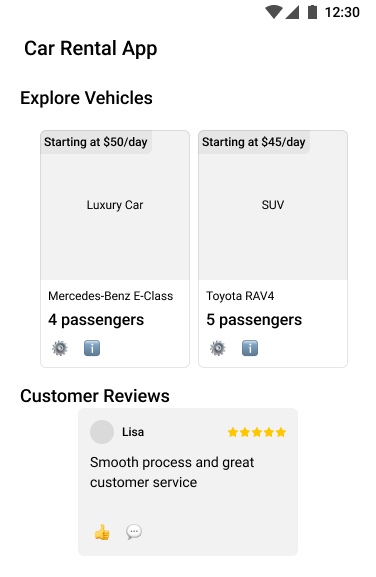Tap the 'Starting at $50/day' price badge

pos(96,142)
